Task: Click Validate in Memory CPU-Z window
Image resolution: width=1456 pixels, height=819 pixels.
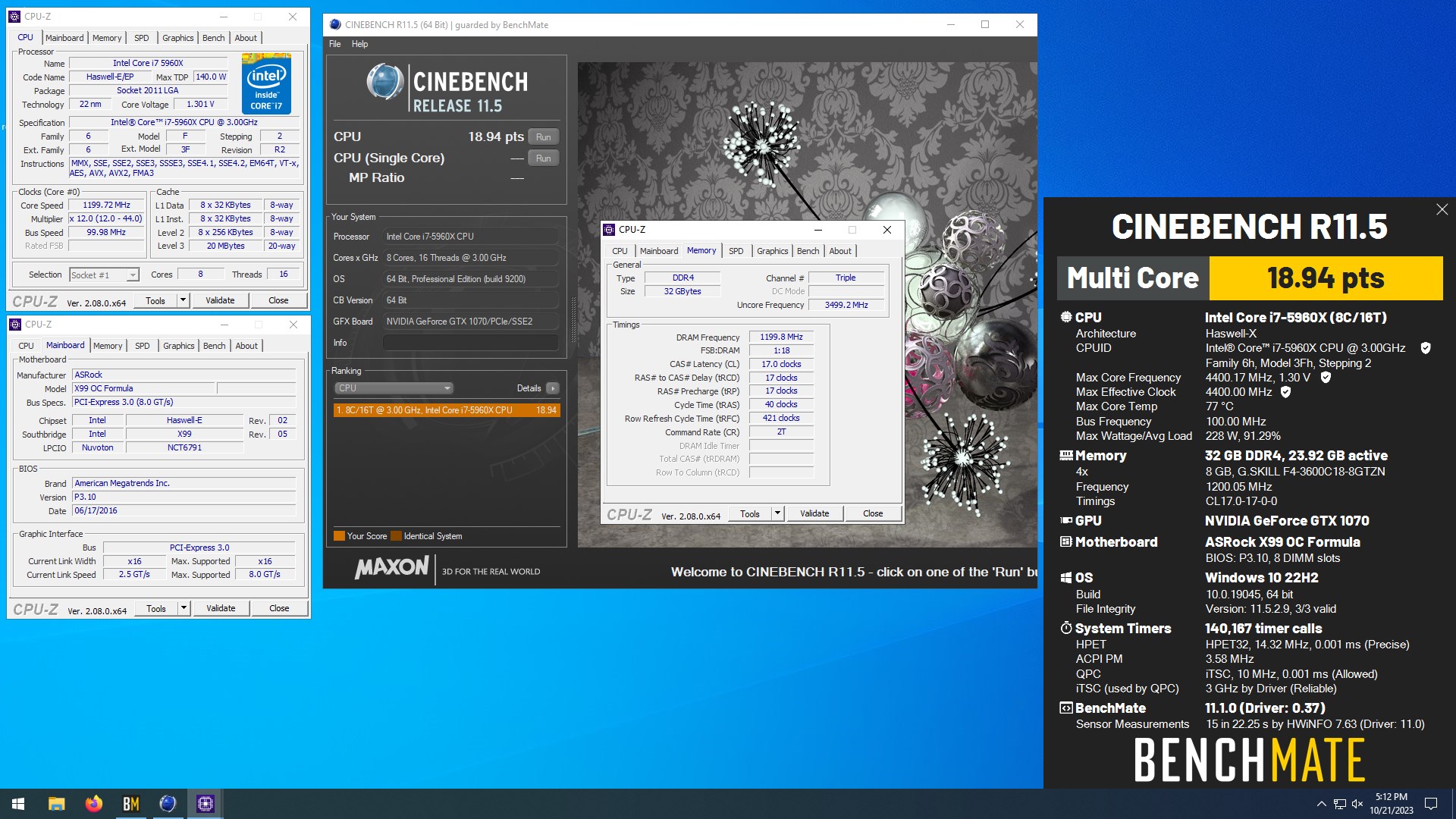Action: [814, 513]
